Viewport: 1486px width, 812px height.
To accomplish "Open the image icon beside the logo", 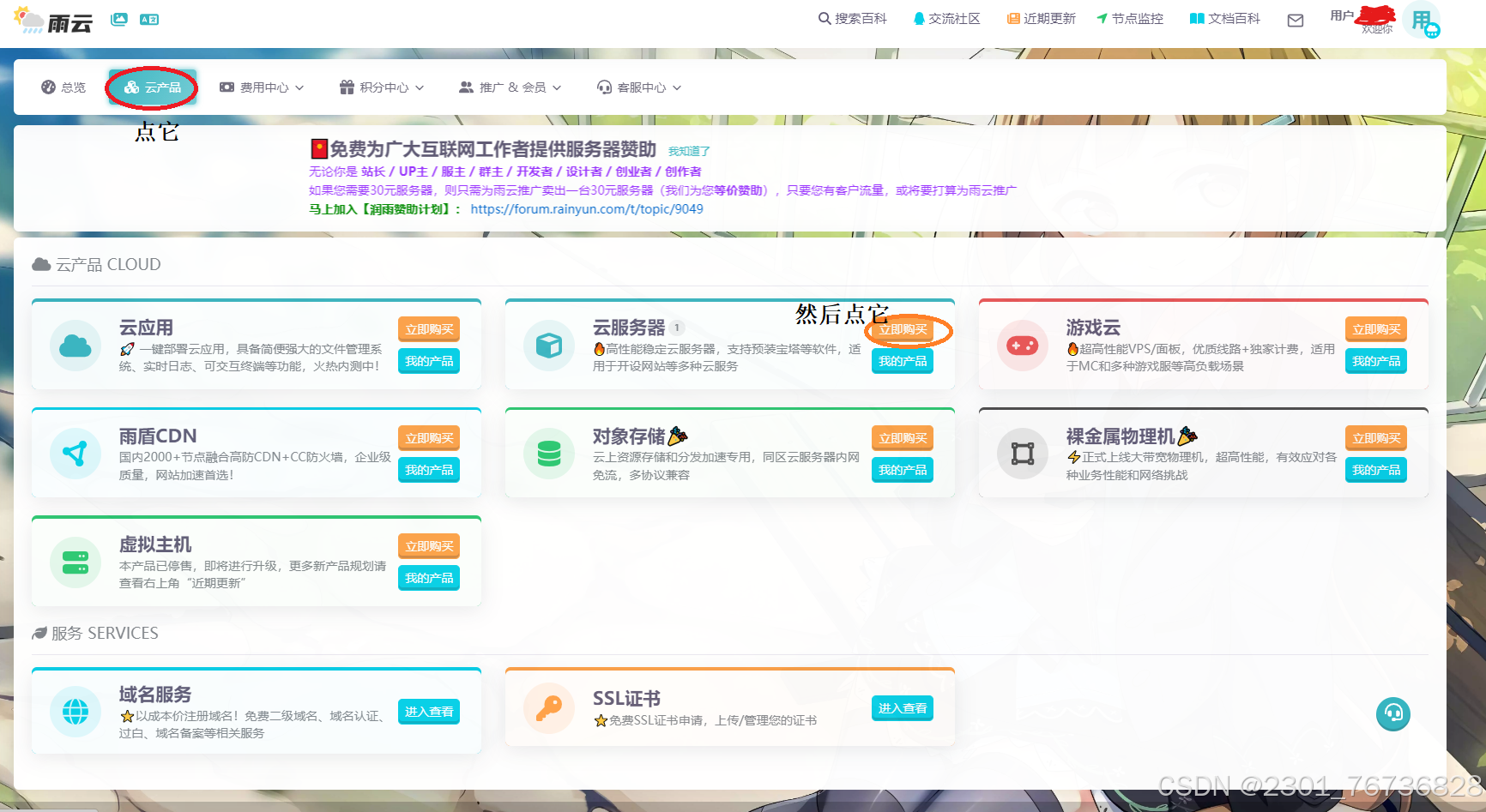I will (119, 19).
